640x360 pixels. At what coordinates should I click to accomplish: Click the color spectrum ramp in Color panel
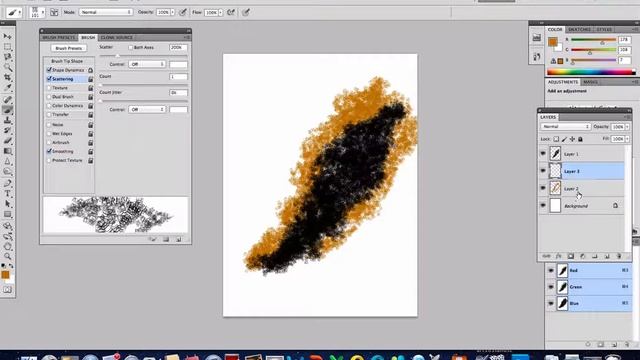591,72
